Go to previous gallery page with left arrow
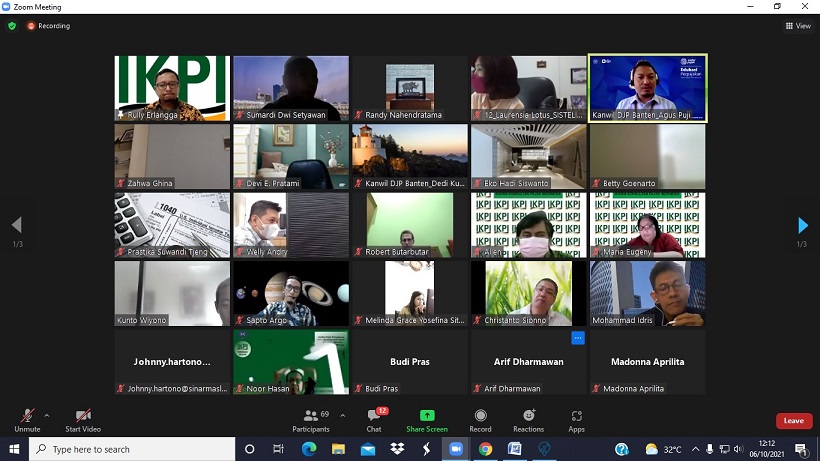Screen dimensions: 820x461 pos(16,226)
